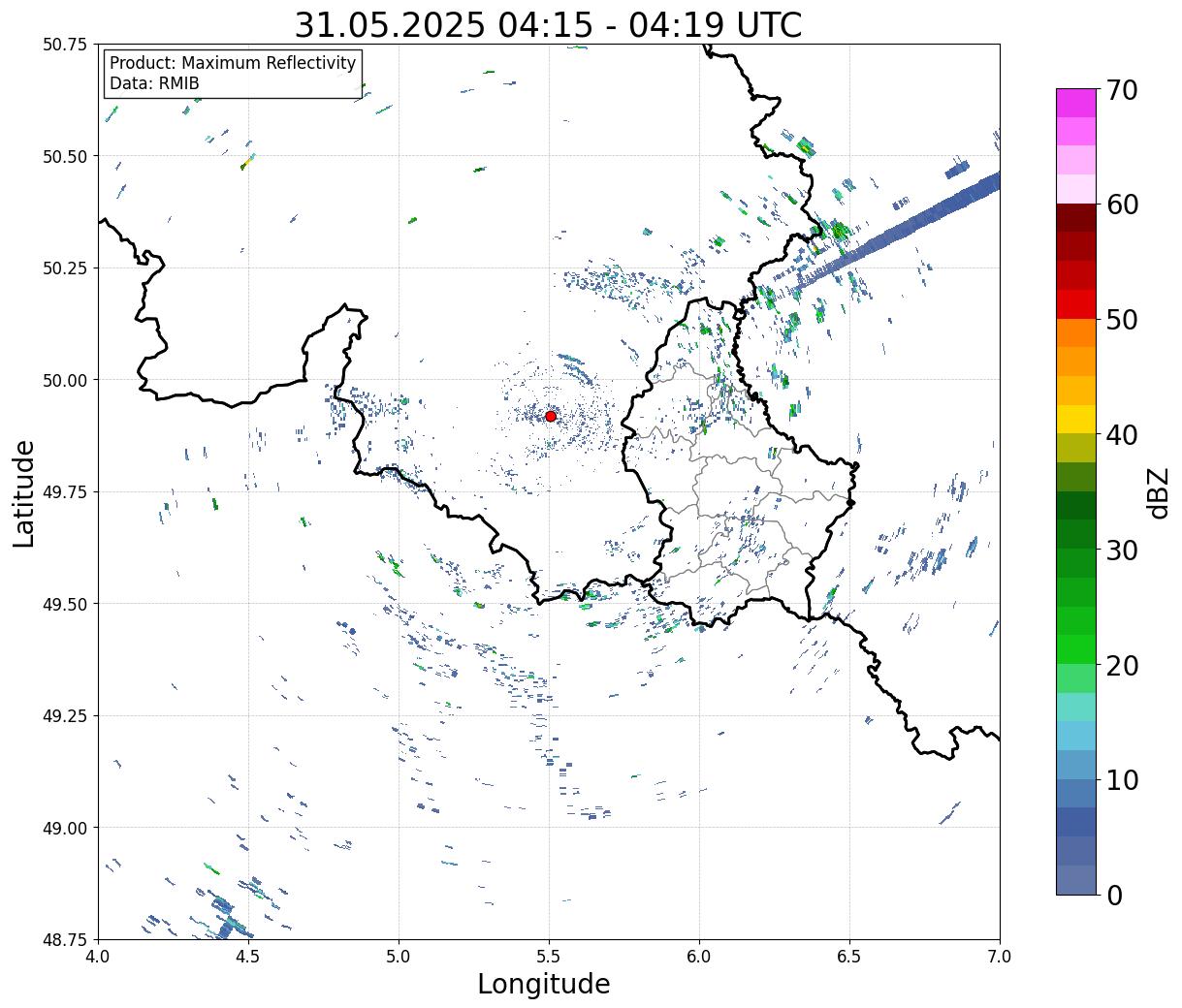The image size is (1182, 1008).
Task: Click the "Longitude" axis label
Action: (x=544, y=985)
